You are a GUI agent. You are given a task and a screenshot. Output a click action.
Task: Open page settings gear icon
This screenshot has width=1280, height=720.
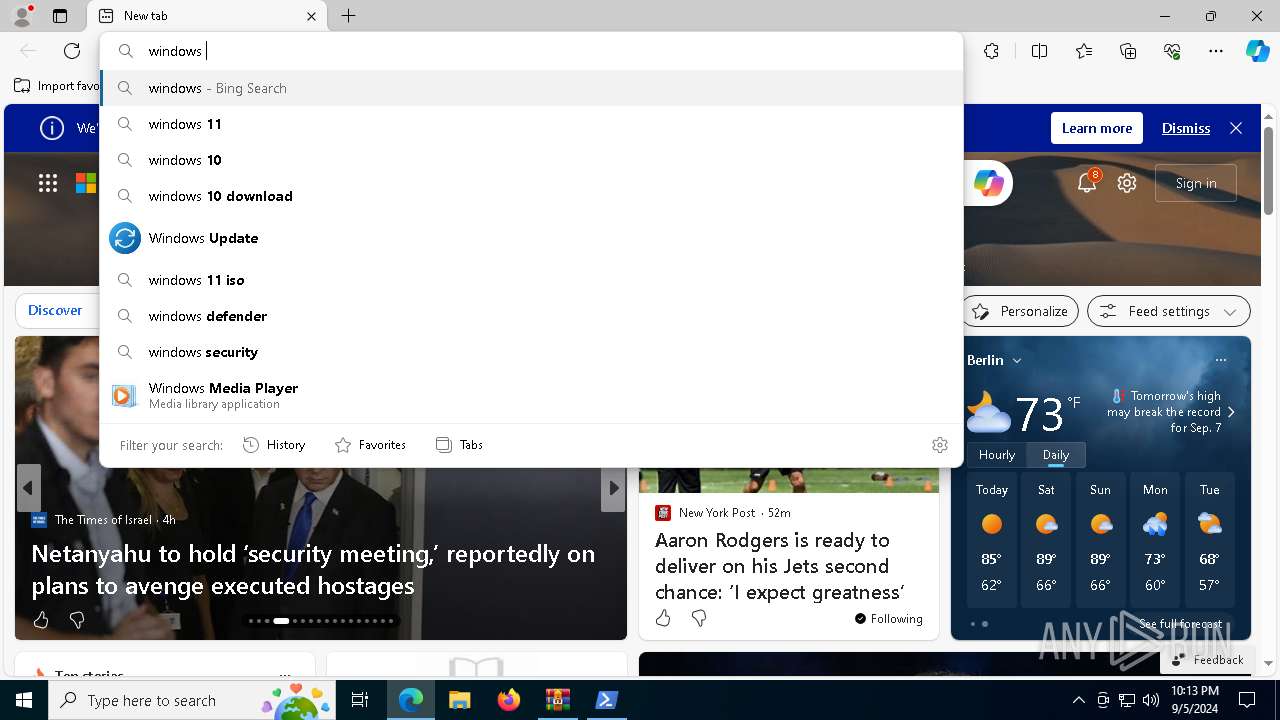coord(1127,183)
